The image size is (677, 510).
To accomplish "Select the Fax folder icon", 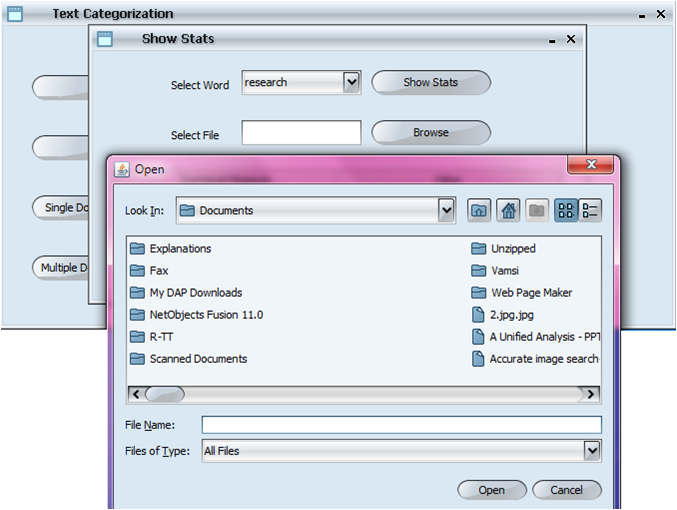I will pyautogui.click(x=137, y=270).
